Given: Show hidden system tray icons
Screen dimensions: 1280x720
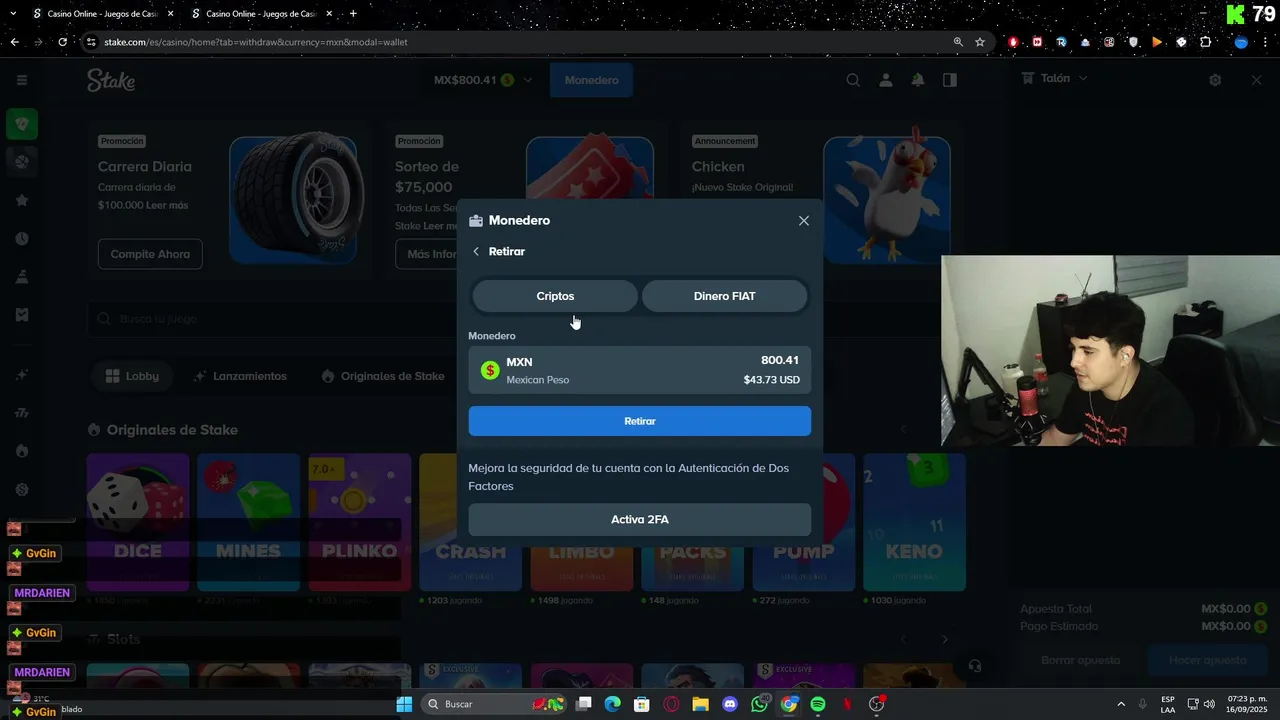Looking at the screenshot, I should point(1120,704).
